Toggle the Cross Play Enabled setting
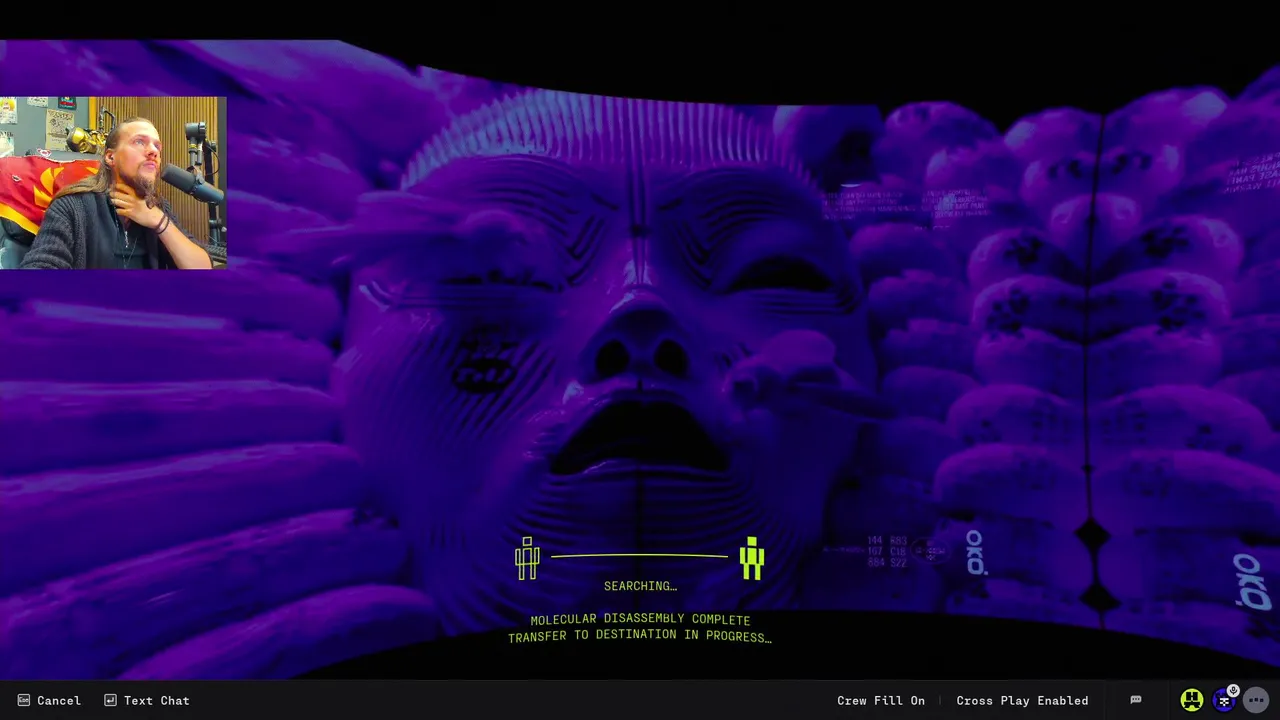Screen dimensions: 1280x720 click(1022, 701)
